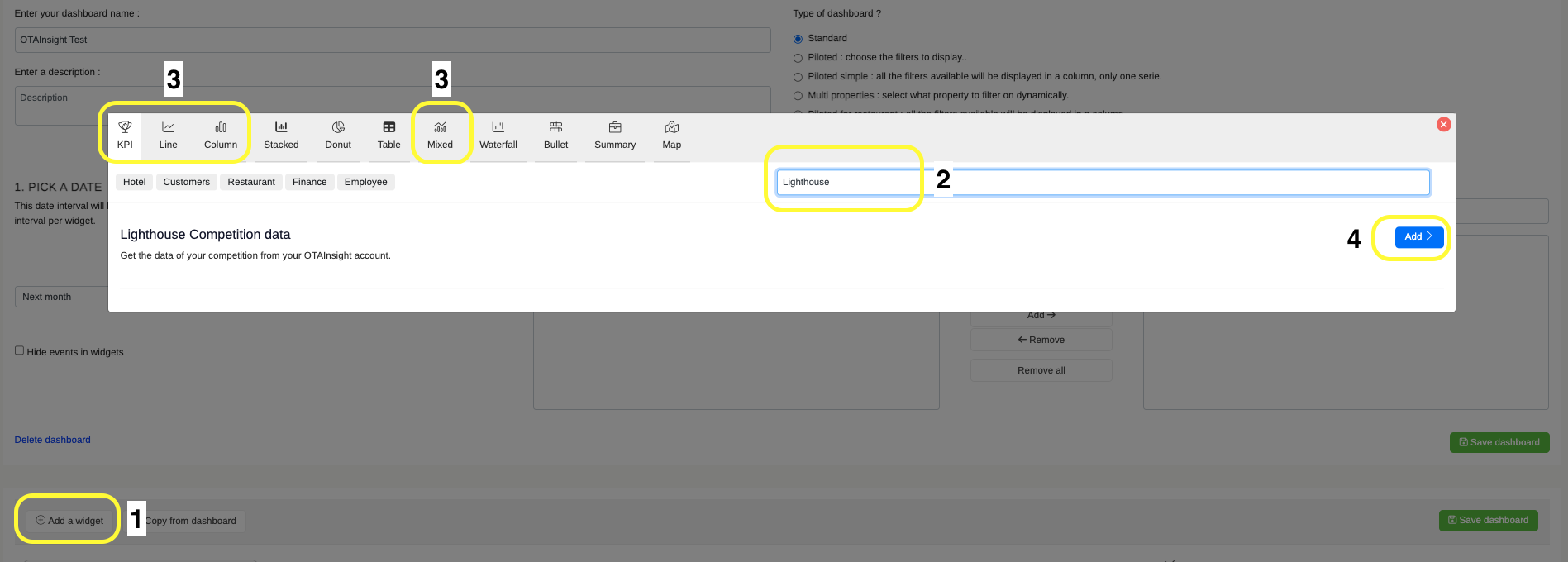Select the Waterfall chart widget icon

click(498, 127)
